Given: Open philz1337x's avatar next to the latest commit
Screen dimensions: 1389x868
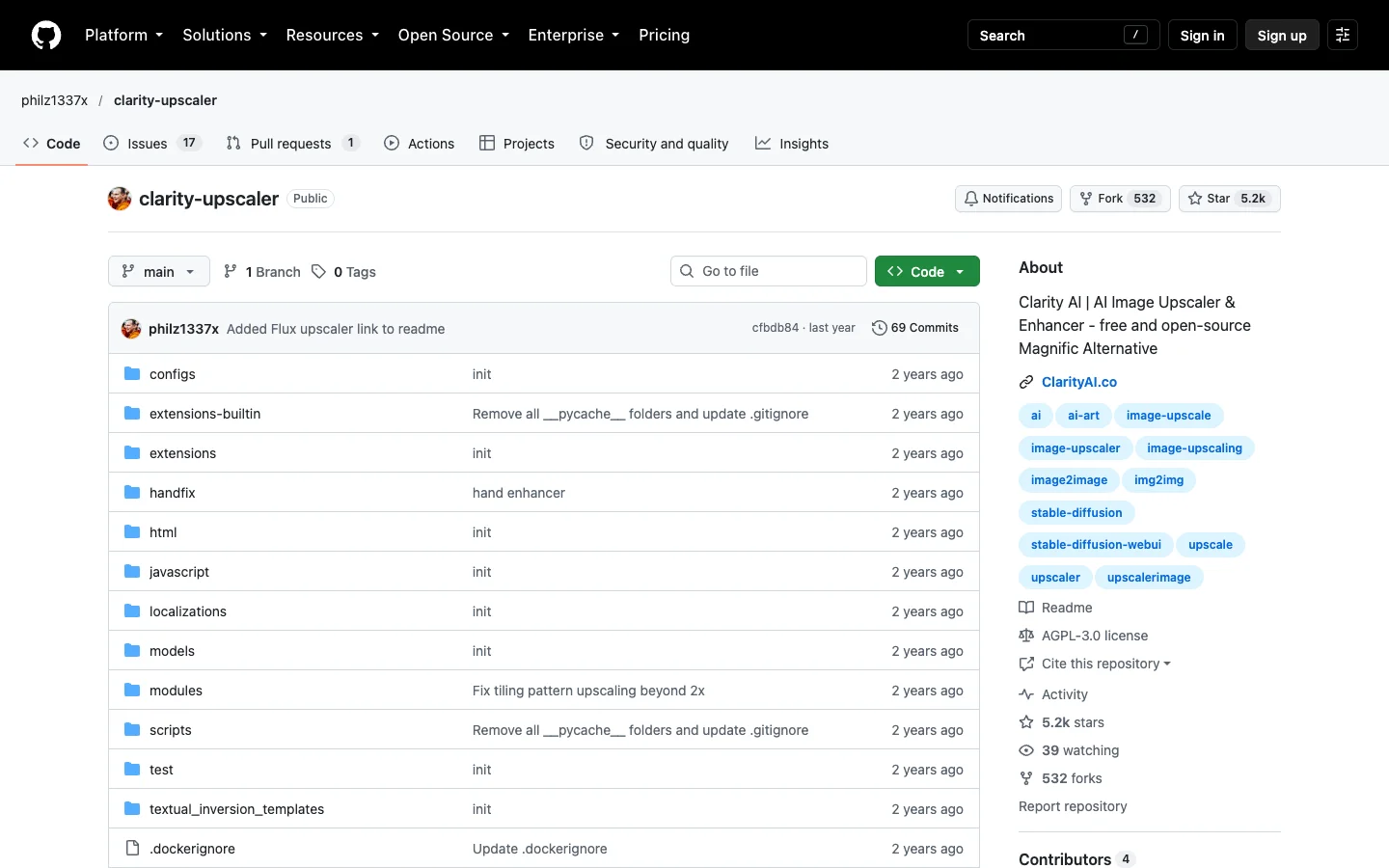Looking at the screenshot, I should (131, 329).
